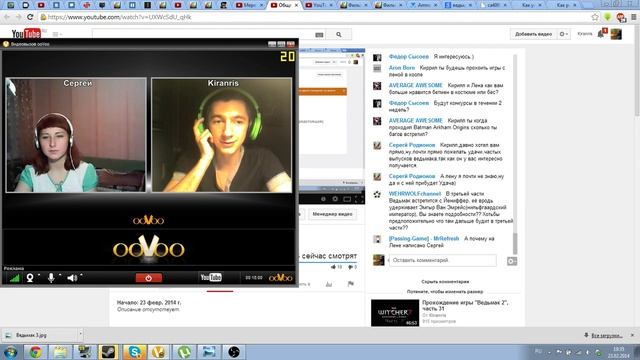Open the YouTube guide menu next to the logo
640x360 pixels.
pyautogui.click(x=57, y=34)
